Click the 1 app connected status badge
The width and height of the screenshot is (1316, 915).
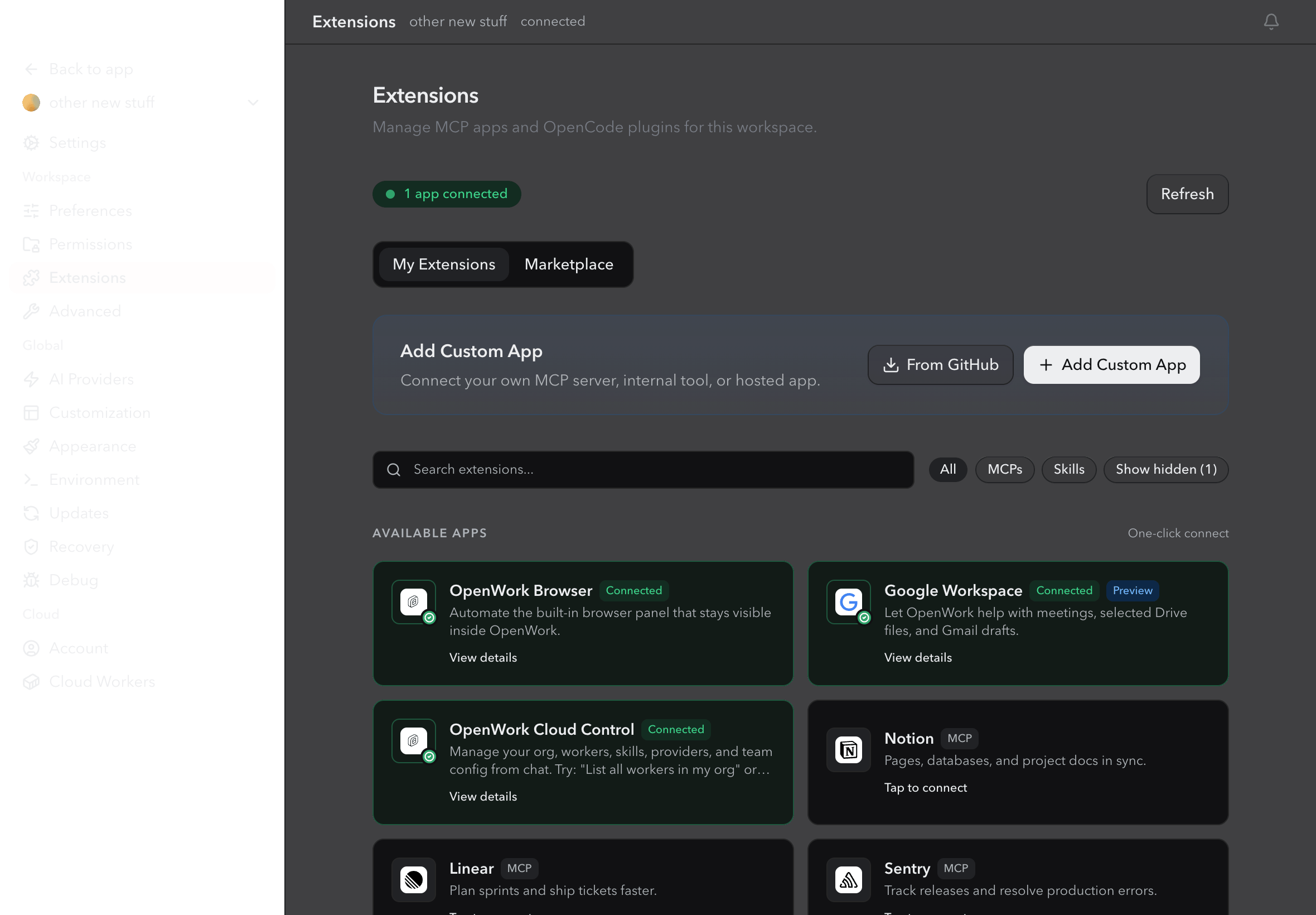(446, 194)
